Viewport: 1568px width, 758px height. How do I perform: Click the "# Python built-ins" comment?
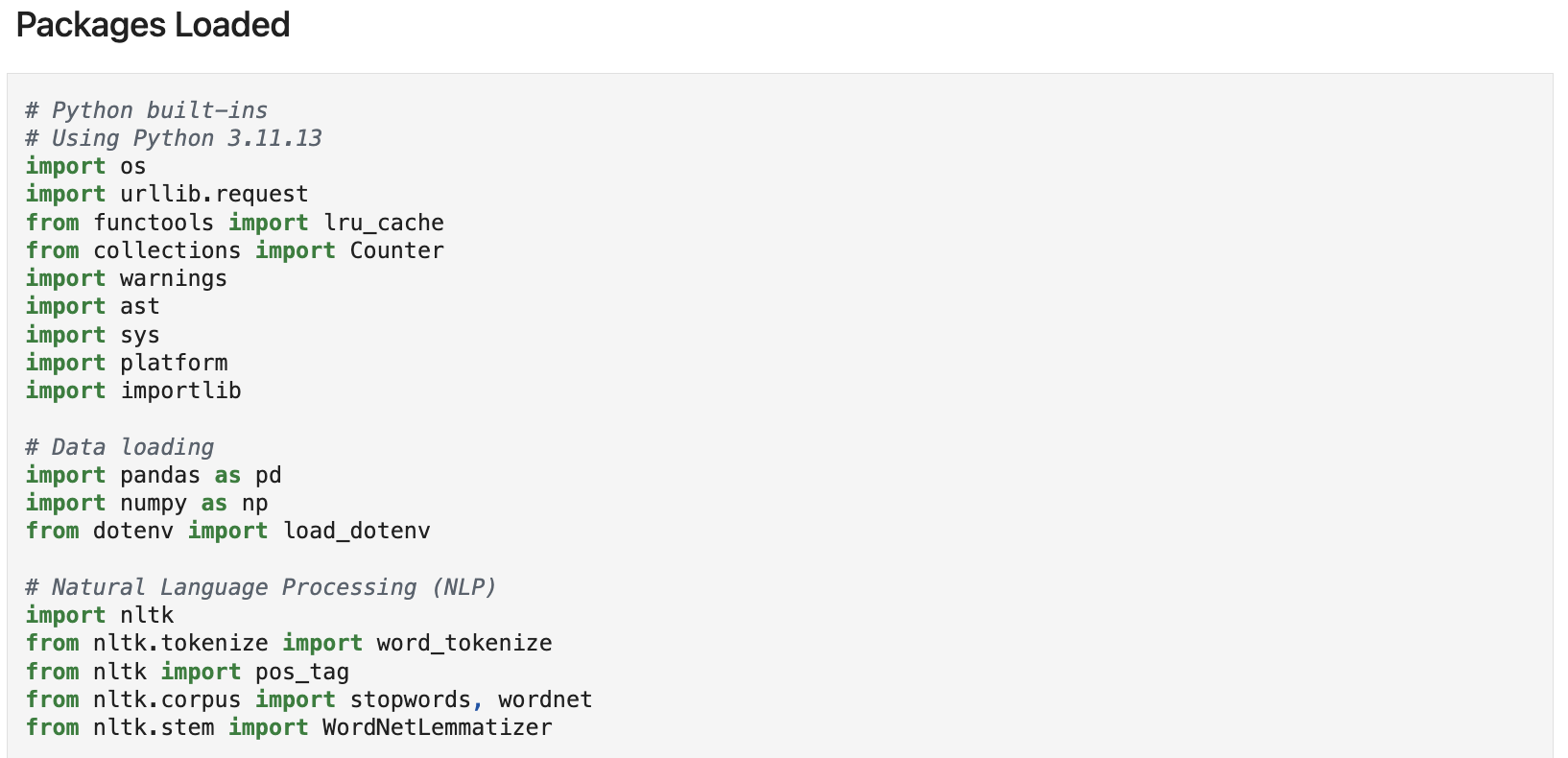point(146,110)
